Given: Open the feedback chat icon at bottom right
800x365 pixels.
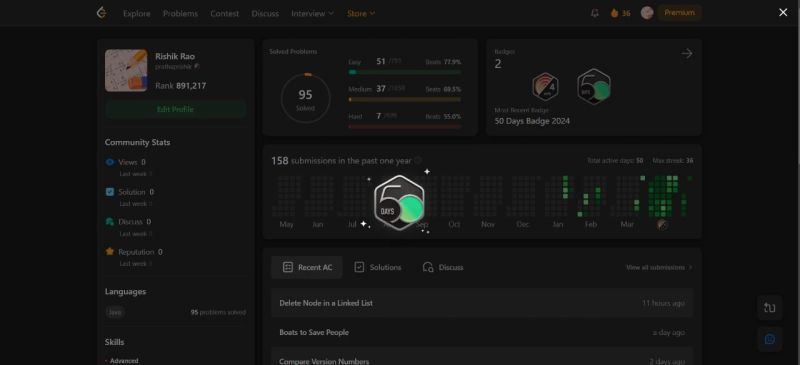Looking at the screenshot, I should (x=769, y=339).
